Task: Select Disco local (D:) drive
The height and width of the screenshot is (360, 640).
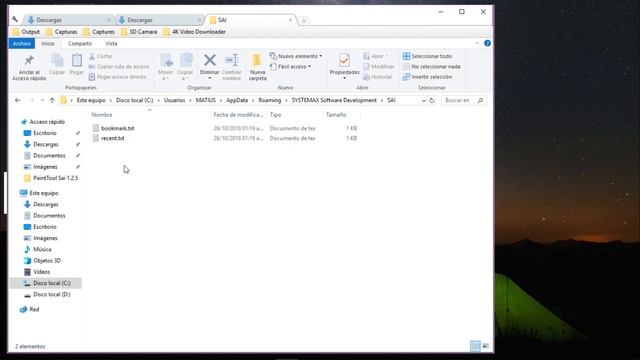Action: click(x=52, y=294)
